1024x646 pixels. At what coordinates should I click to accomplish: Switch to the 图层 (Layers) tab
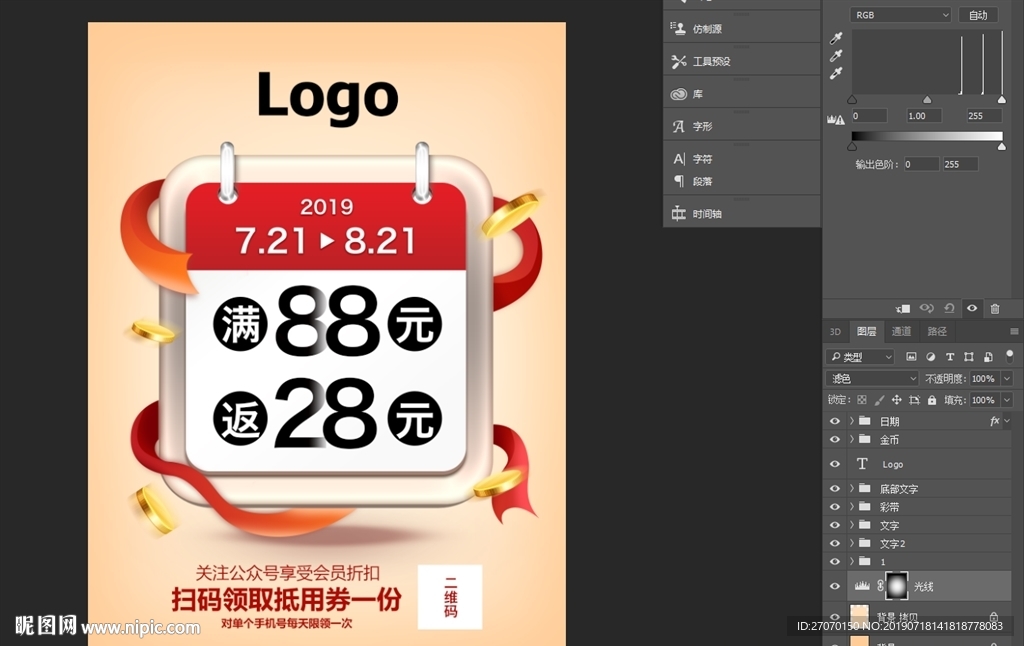866,332
